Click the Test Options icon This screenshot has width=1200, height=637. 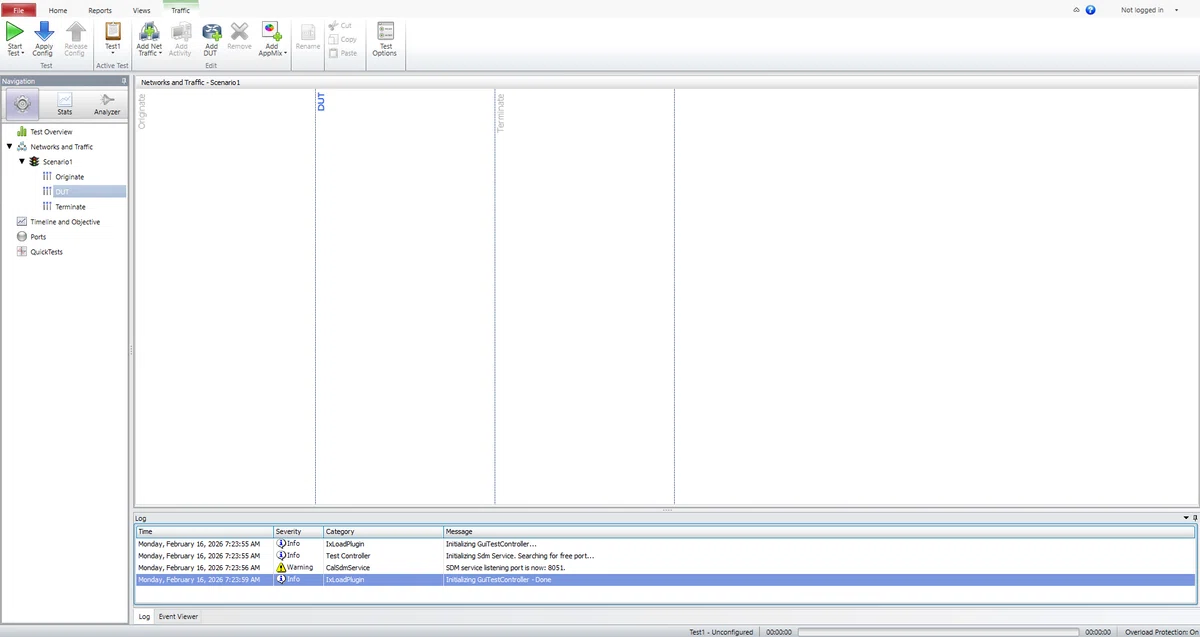pyautogui.click(x=385, y=31)
